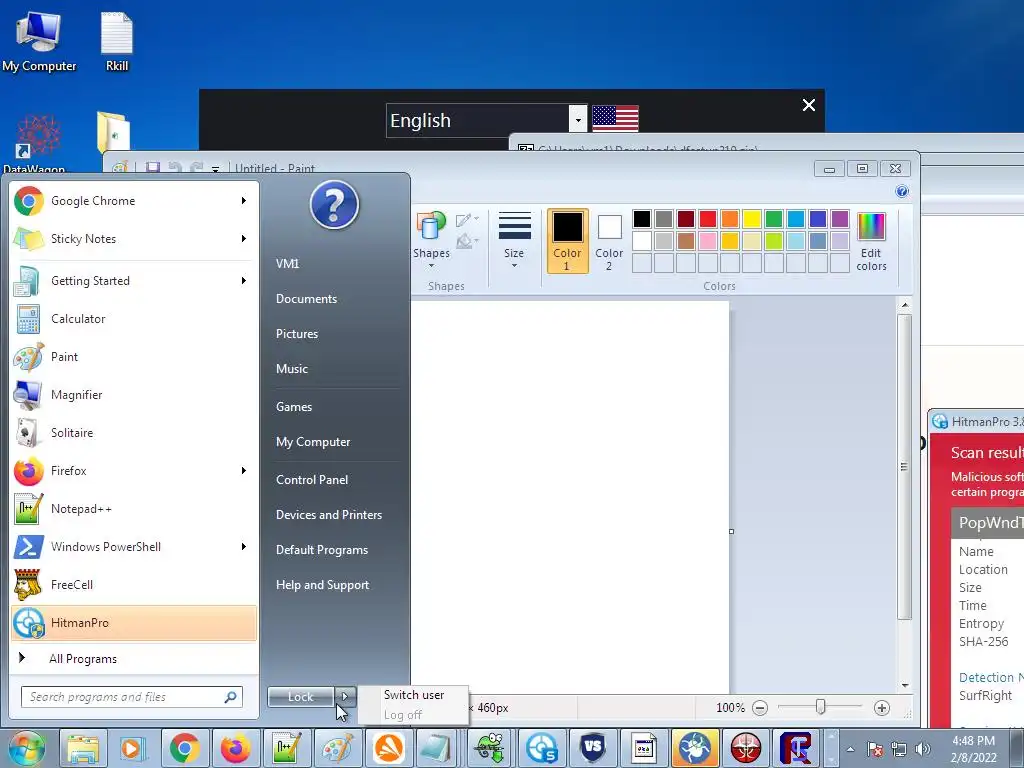The width and height of the screenshot is (1024, 768).
Task: Open VM1 user folder link
Action: pos(287,264)
